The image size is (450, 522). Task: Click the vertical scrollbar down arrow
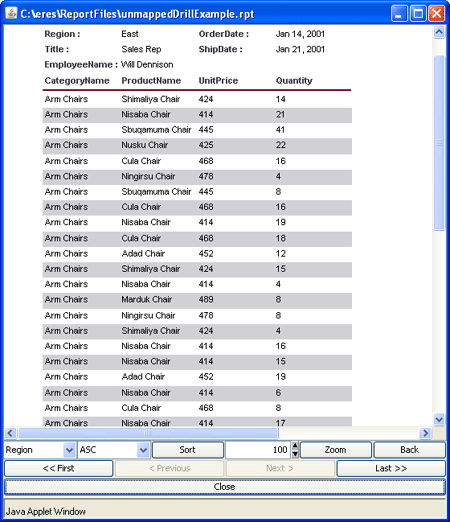[439, 419]
